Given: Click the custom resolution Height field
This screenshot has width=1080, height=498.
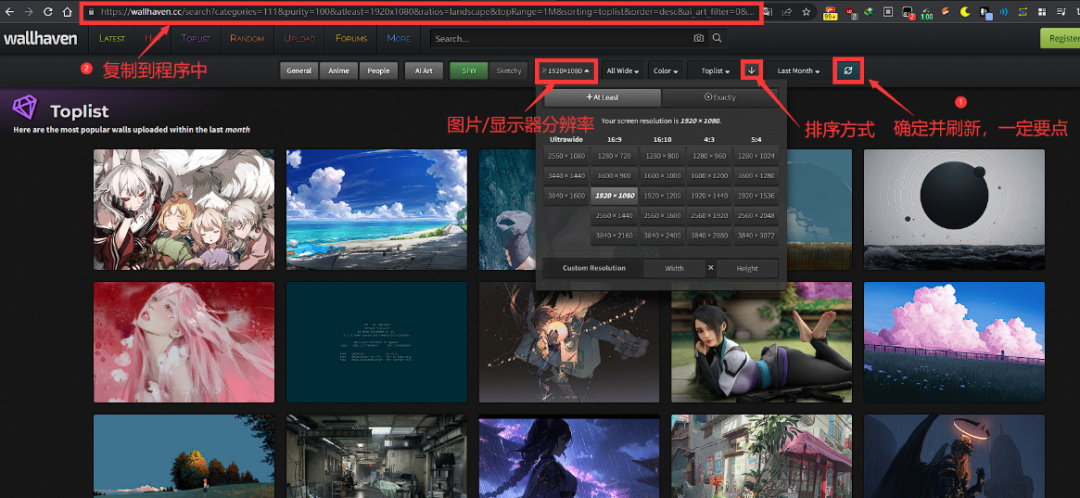Looking at the screenshot, I should point(747,268).
